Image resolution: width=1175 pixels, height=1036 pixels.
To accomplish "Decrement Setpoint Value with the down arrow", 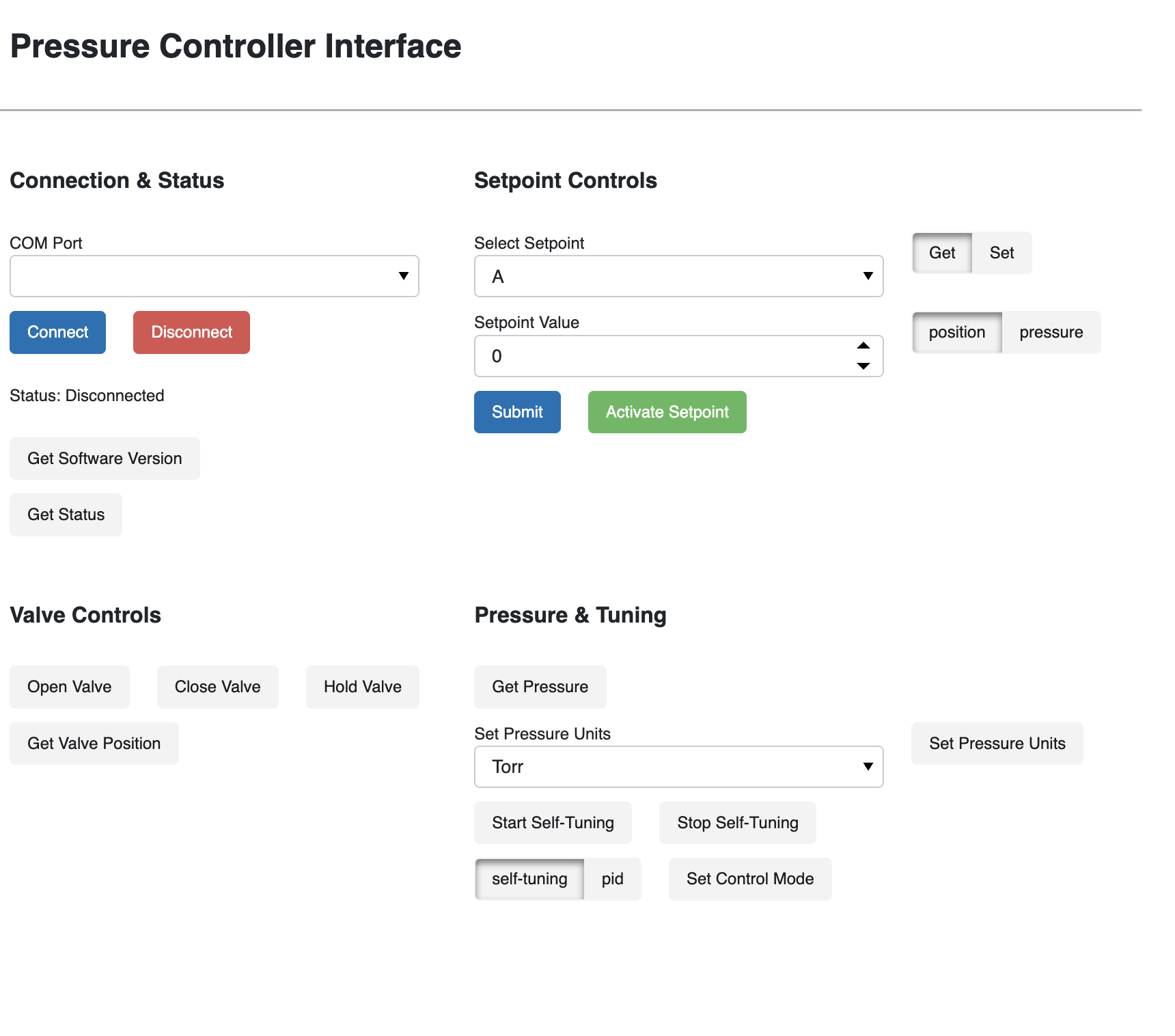I will coord(863,366).
